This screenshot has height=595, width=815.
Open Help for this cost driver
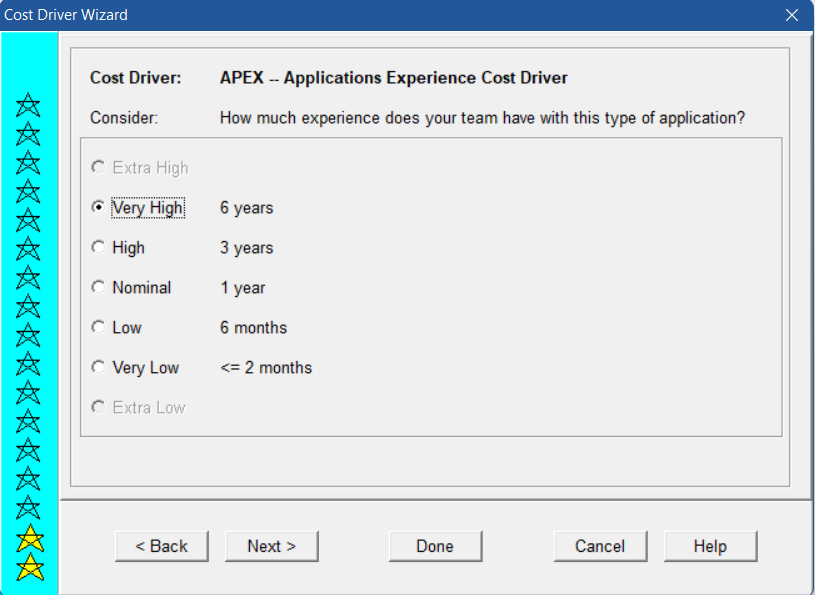(x=711, y=546)
